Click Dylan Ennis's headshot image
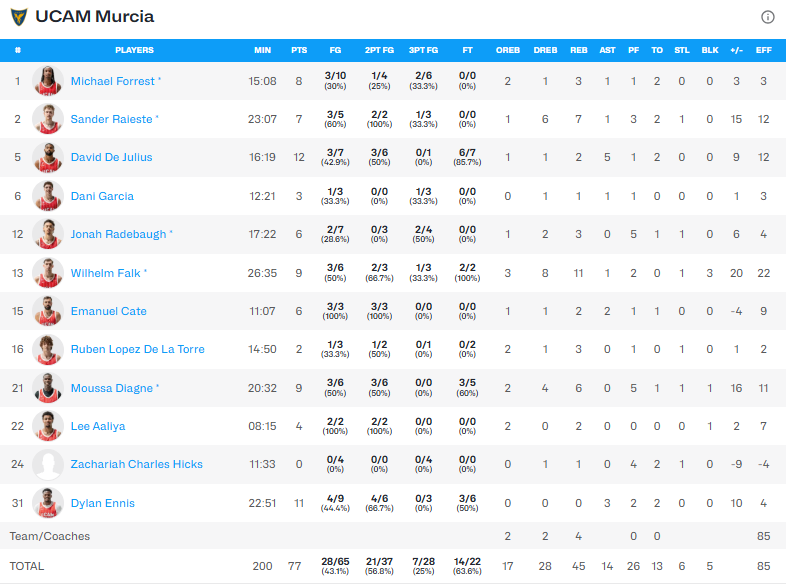786x584 pixels. 47,503
